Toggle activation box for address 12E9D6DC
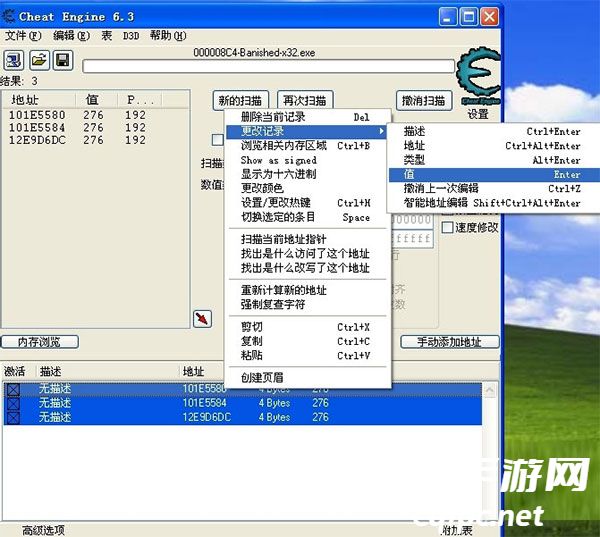Viewport: 600px width, 537px height. pos(13,417)
